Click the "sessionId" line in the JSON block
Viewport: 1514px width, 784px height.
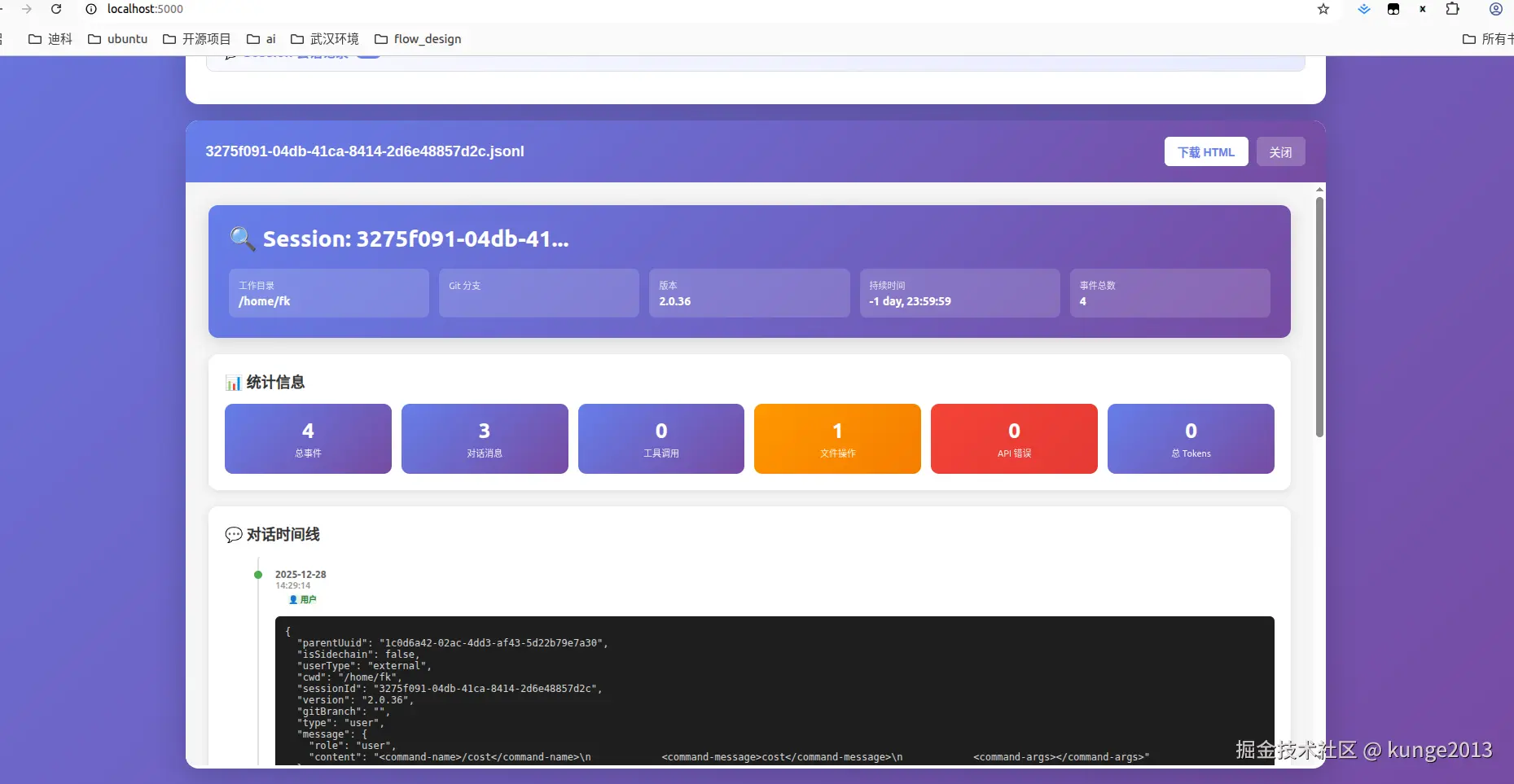[450, 689]
